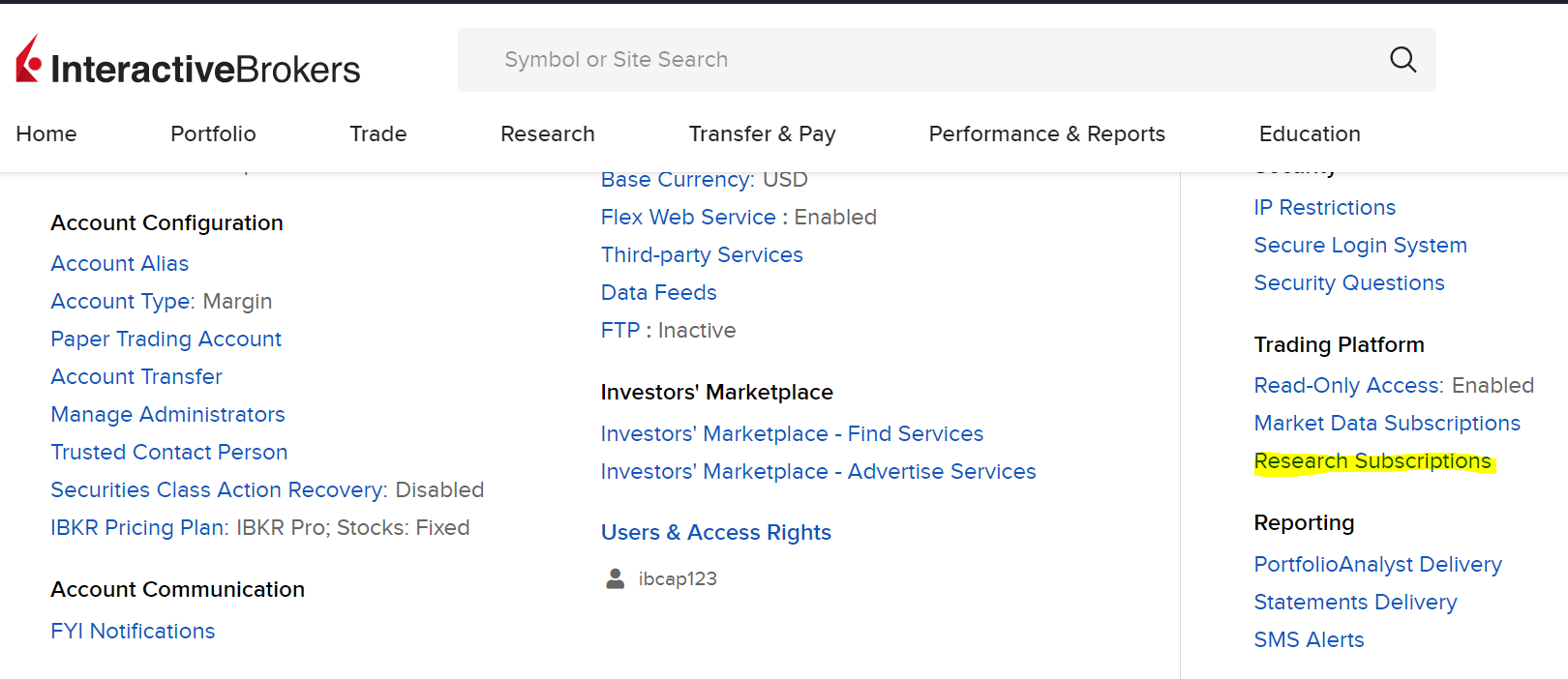The width and height of the screenshot is (1568, 679).
Task: Open the Secure Login System link
Action: coord(1360,246)
